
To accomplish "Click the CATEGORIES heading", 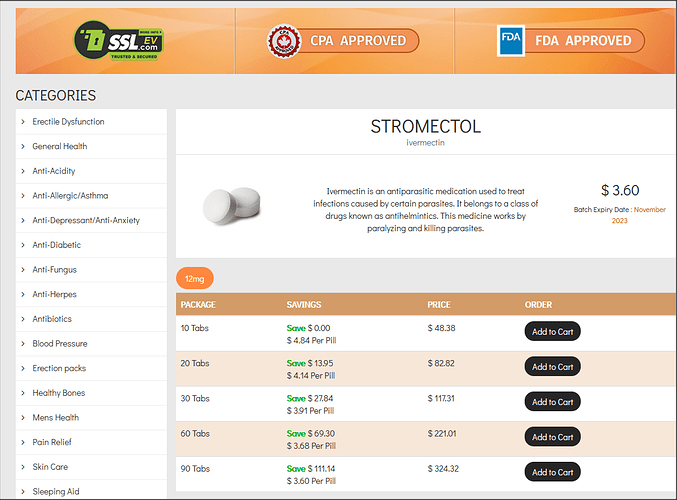I will coord(56,95).
